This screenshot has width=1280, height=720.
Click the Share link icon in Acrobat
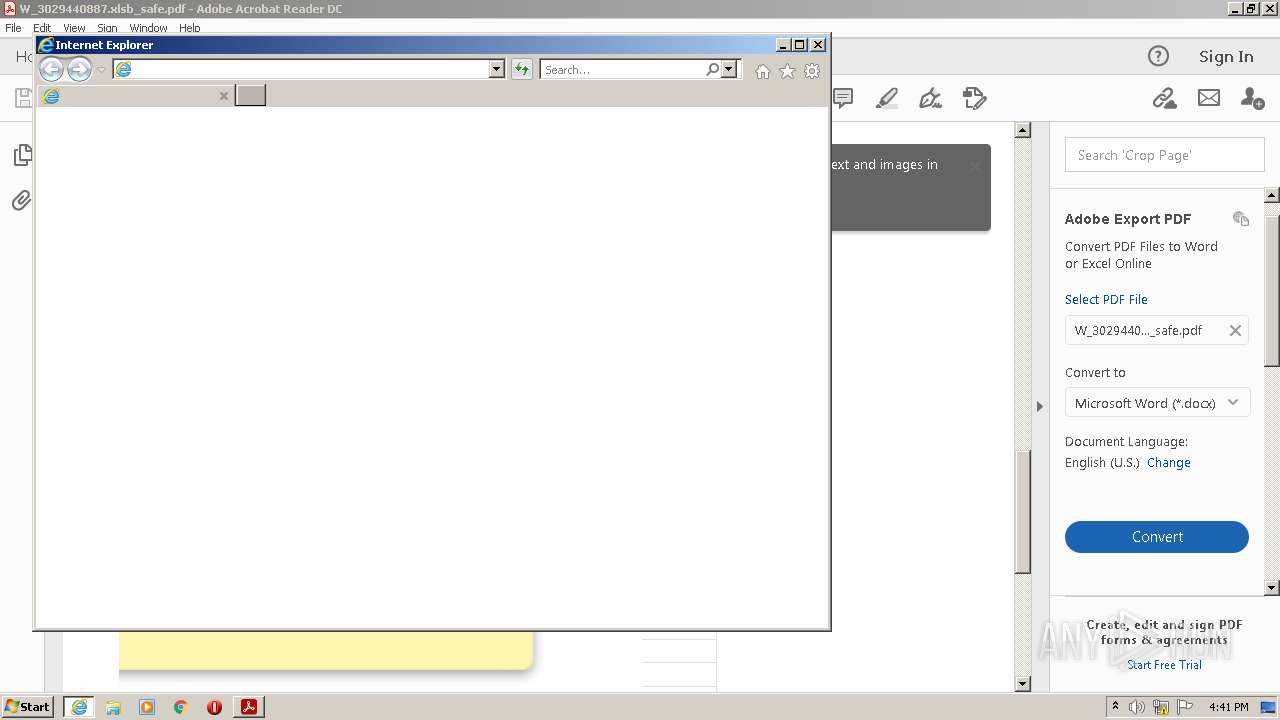pyautogui.click(x=1164, y=98)
